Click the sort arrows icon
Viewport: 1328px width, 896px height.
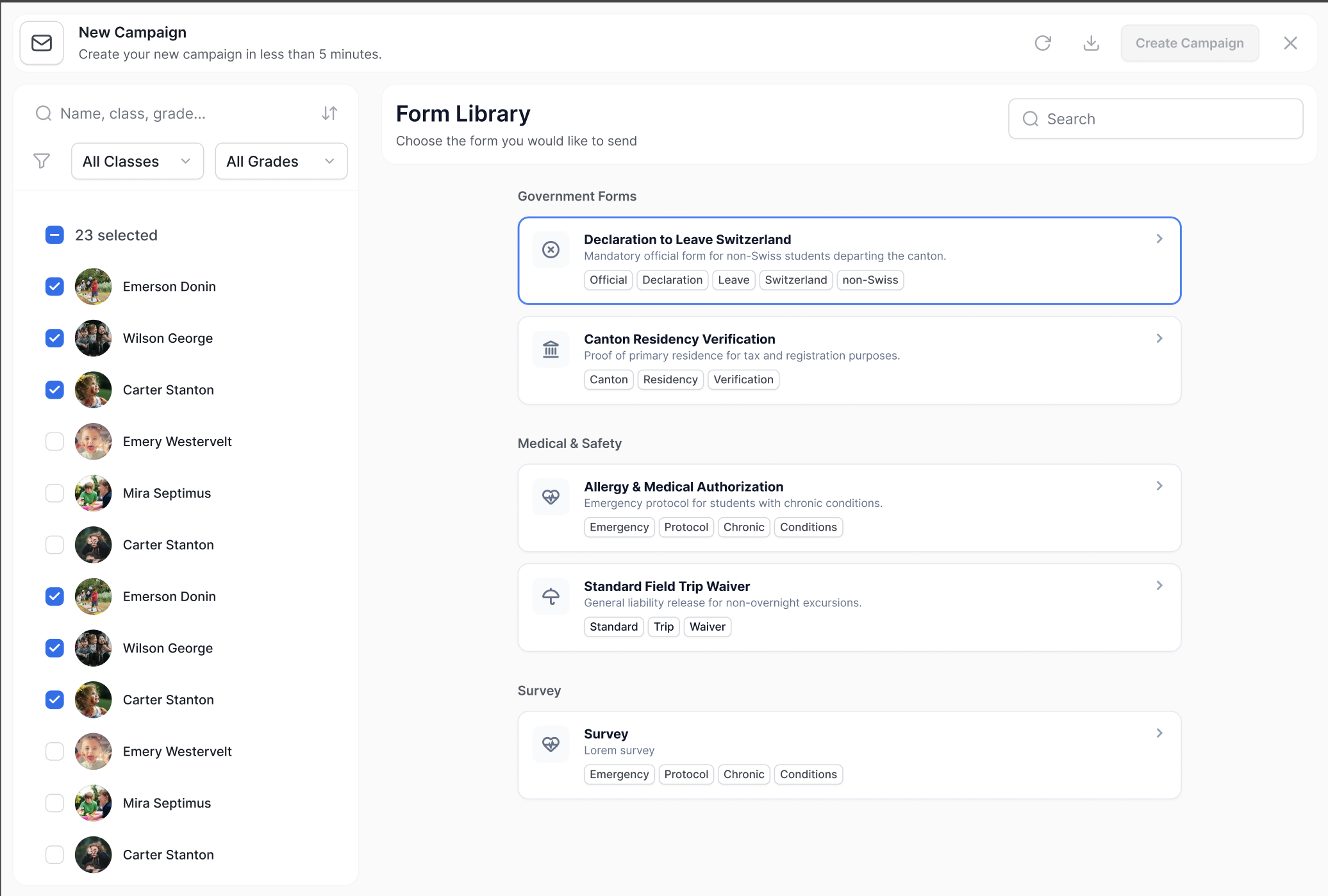329,113
